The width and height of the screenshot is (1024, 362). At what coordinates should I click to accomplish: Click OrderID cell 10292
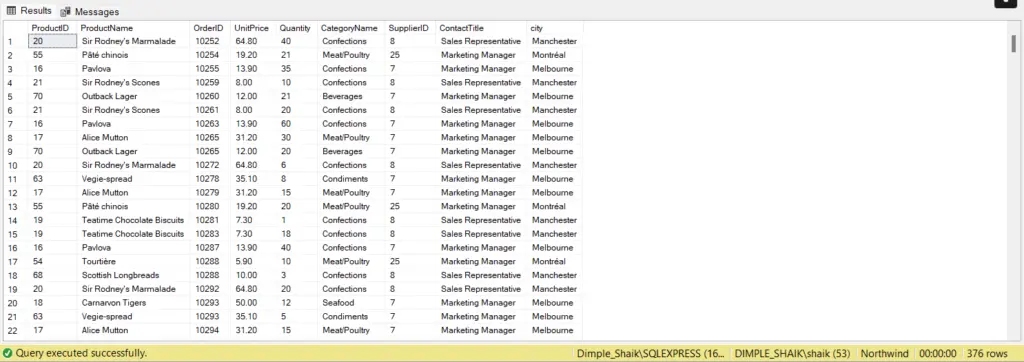210,289
